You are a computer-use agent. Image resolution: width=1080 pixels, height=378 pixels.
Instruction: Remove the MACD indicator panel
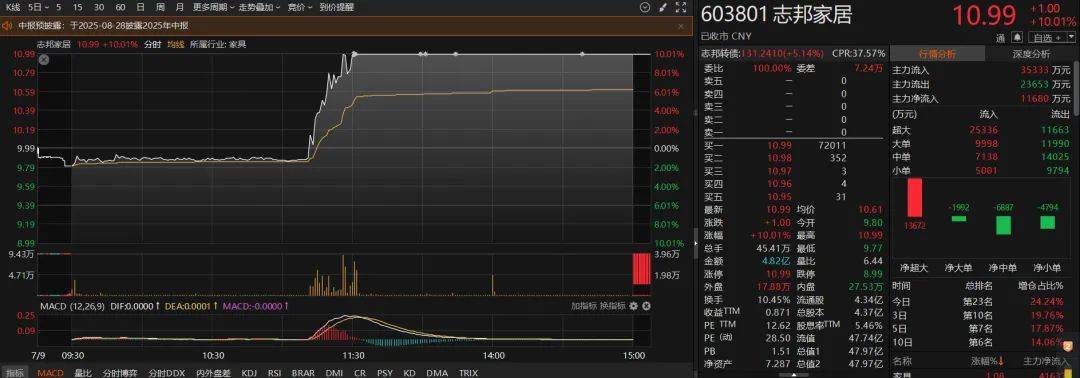click(645, 306)
